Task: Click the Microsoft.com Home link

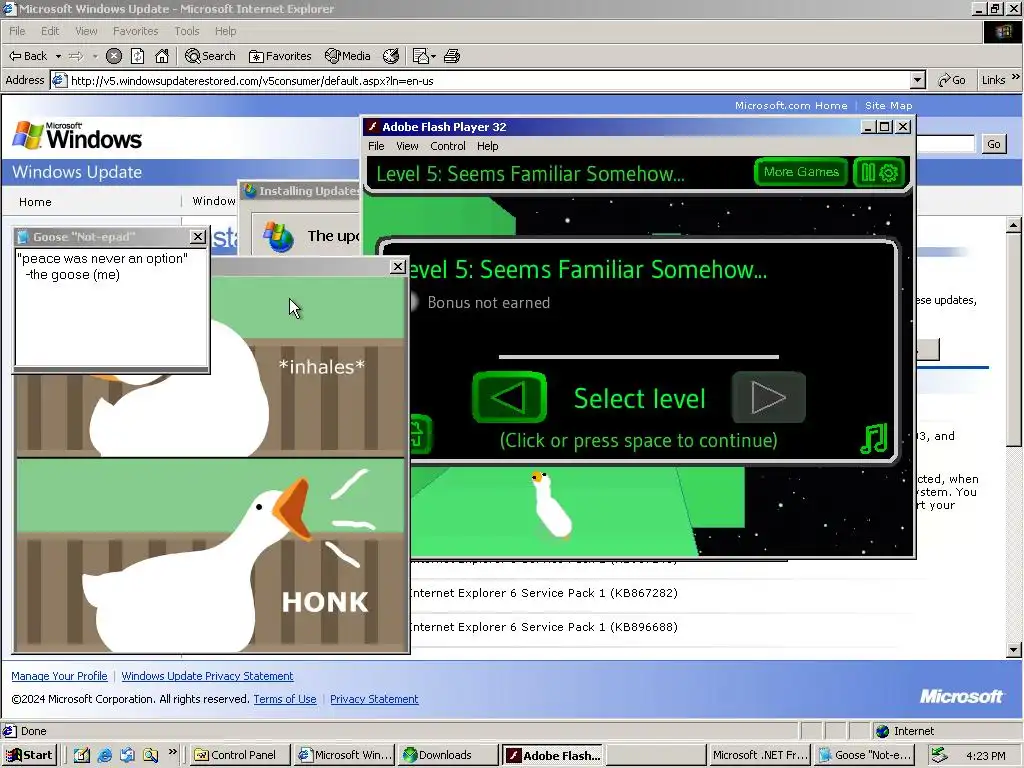Action: coord(791,105)
